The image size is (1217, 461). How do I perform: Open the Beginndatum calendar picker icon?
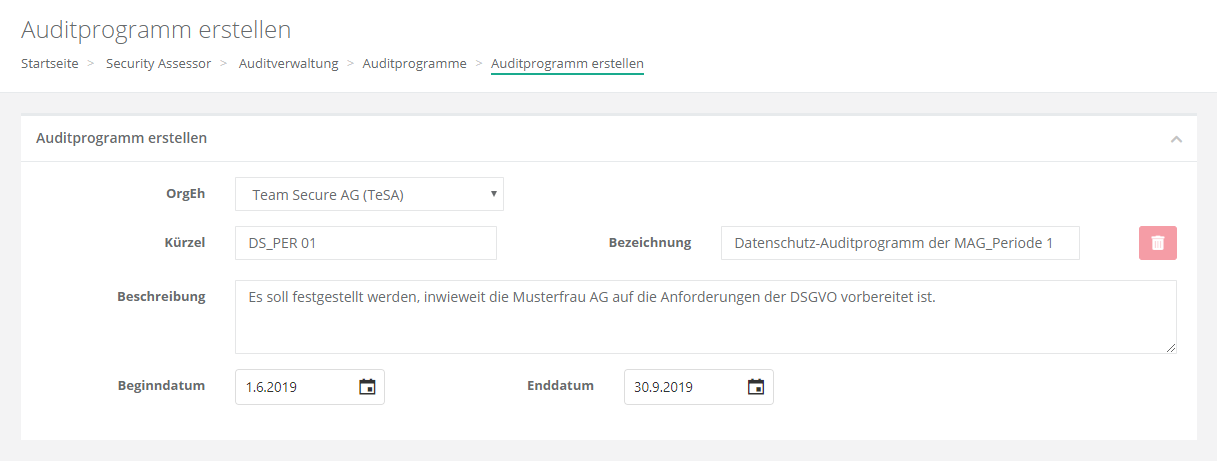pyautogui.click(x=367, y=387)
